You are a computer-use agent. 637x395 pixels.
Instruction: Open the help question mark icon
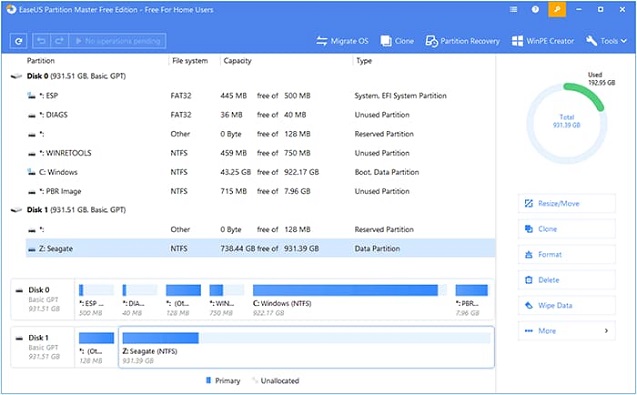535,9
